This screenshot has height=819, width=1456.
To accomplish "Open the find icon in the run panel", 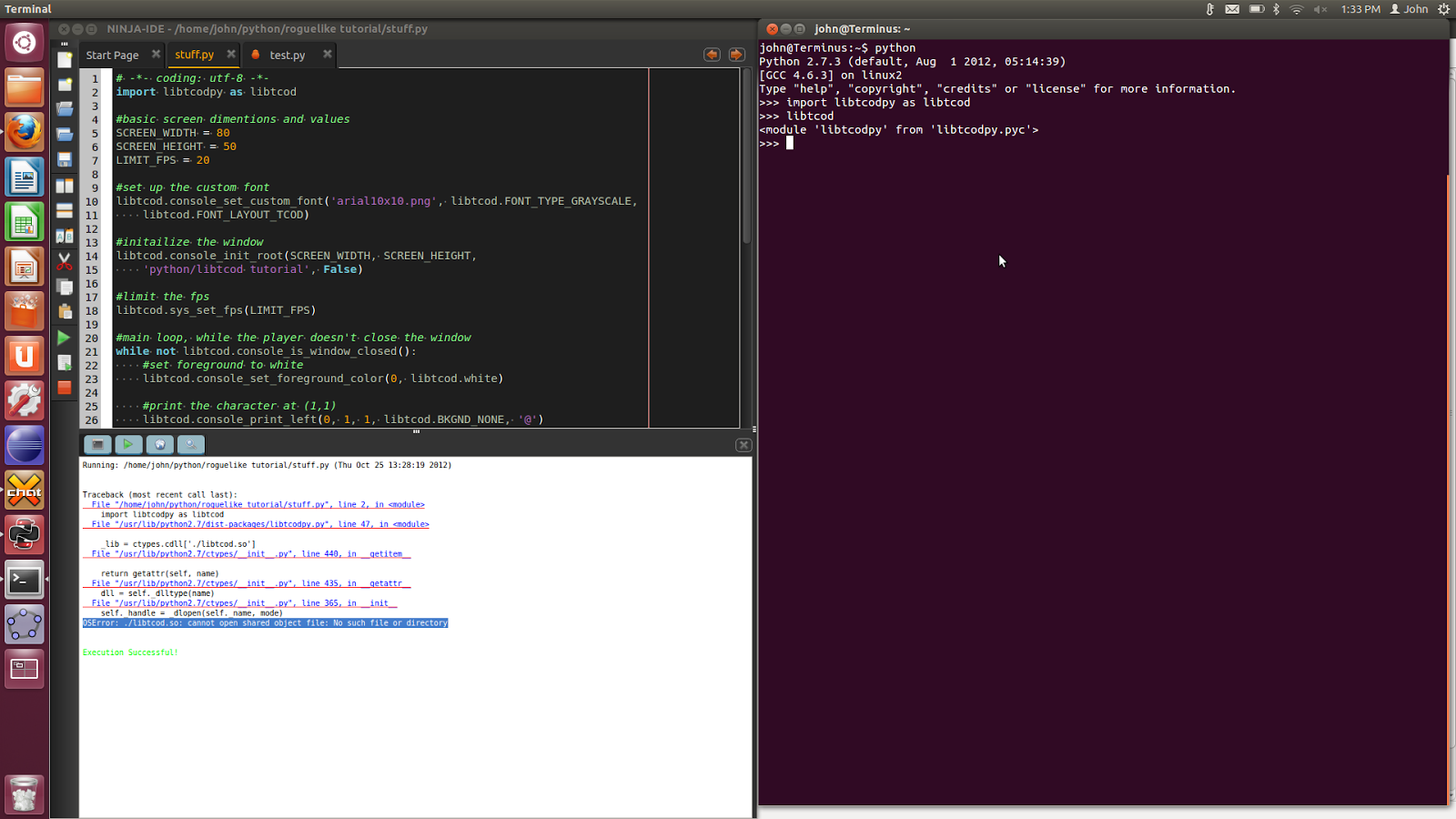I will point(191,445).
